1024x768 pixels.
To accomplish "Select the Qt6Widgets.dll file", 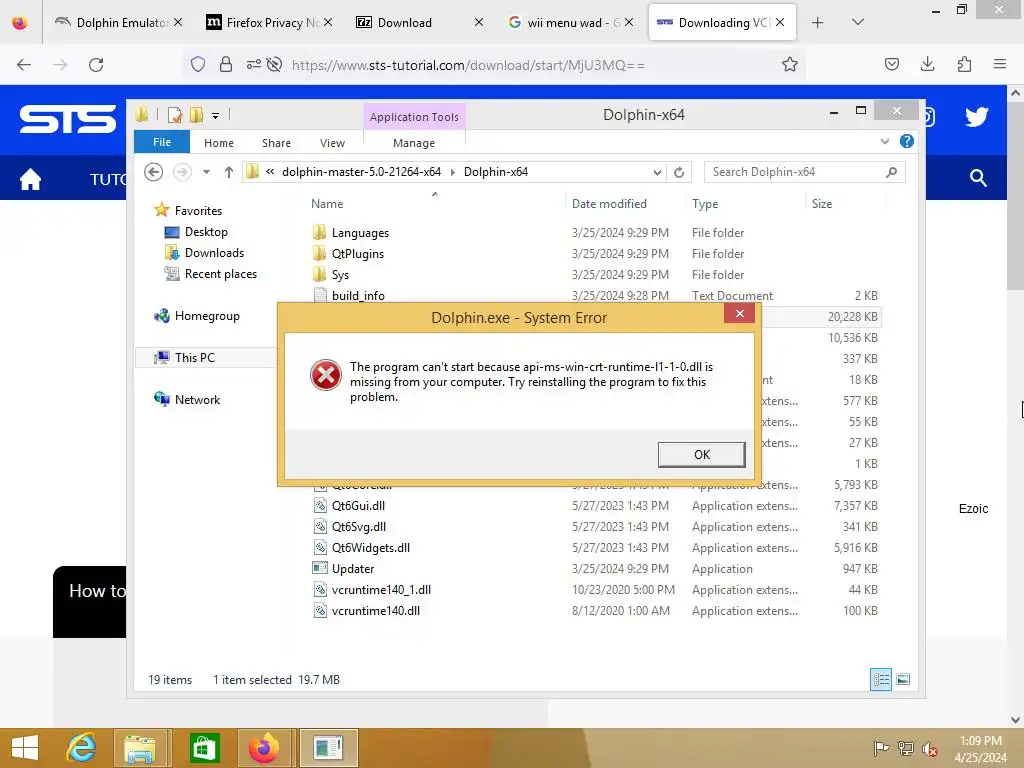I will (x=370, y=547).
